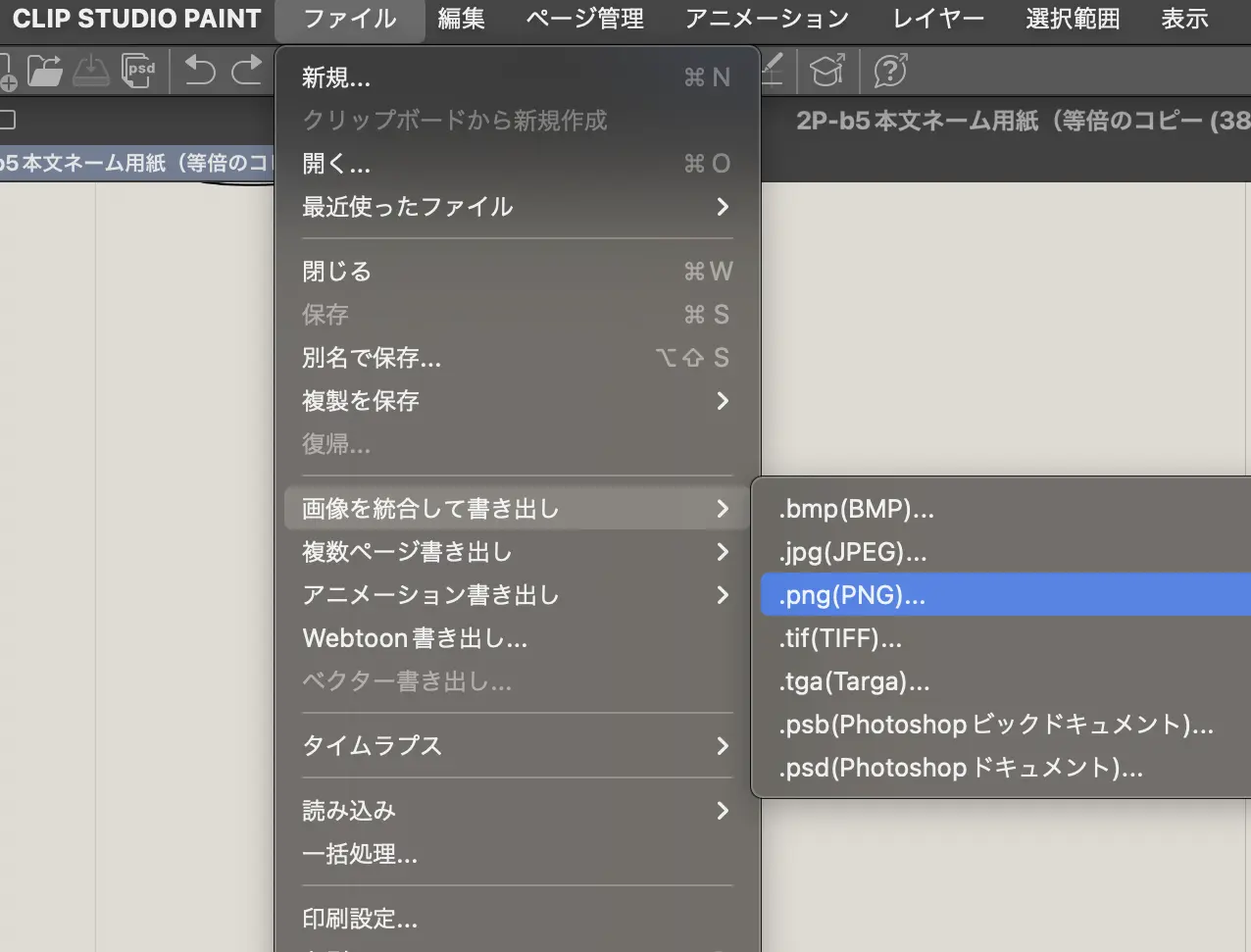Image resolution: width=1251 pixels, height=952 pixels.
Task: Click the undo arrow icon
Action: [199, 71]
